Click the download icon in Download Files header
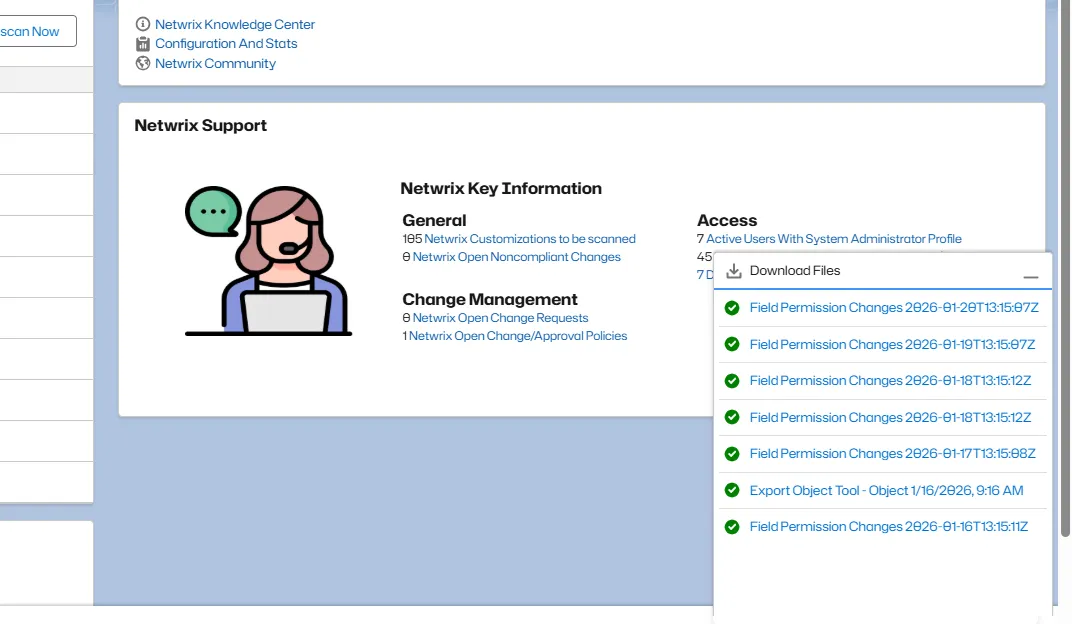 click(x=735, y=270)
